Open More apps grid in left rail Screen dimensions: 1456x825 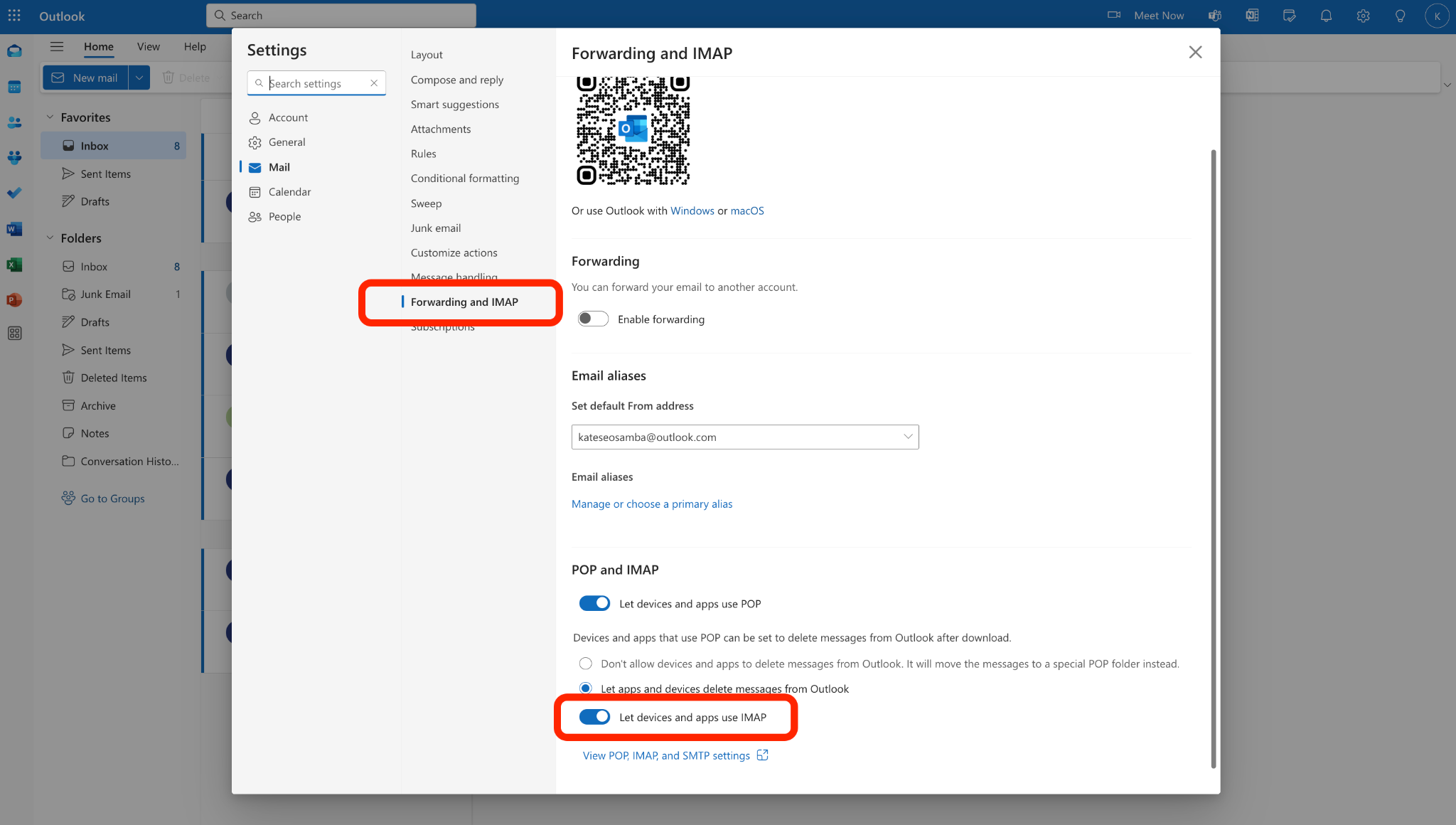(x=14, y=334)
